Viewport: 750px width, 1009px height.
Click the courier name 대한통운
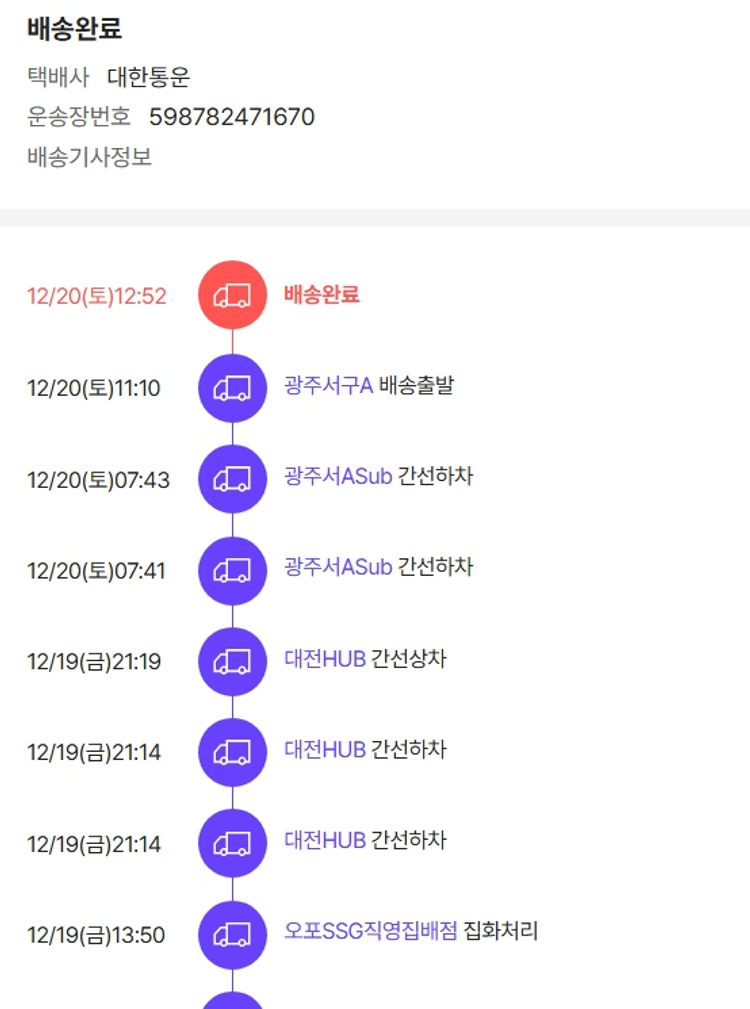click(148, 77)
